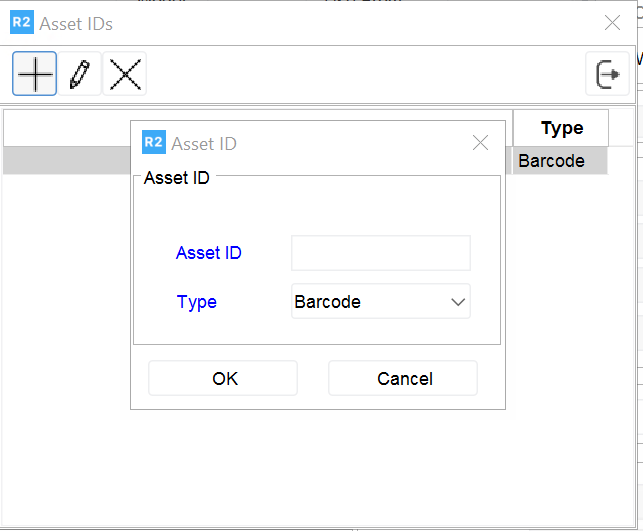The height and width of the screenshot is (531, 643).
Task: Click the R2 logo in the Asset ID dialog
Action: [154, 143]
